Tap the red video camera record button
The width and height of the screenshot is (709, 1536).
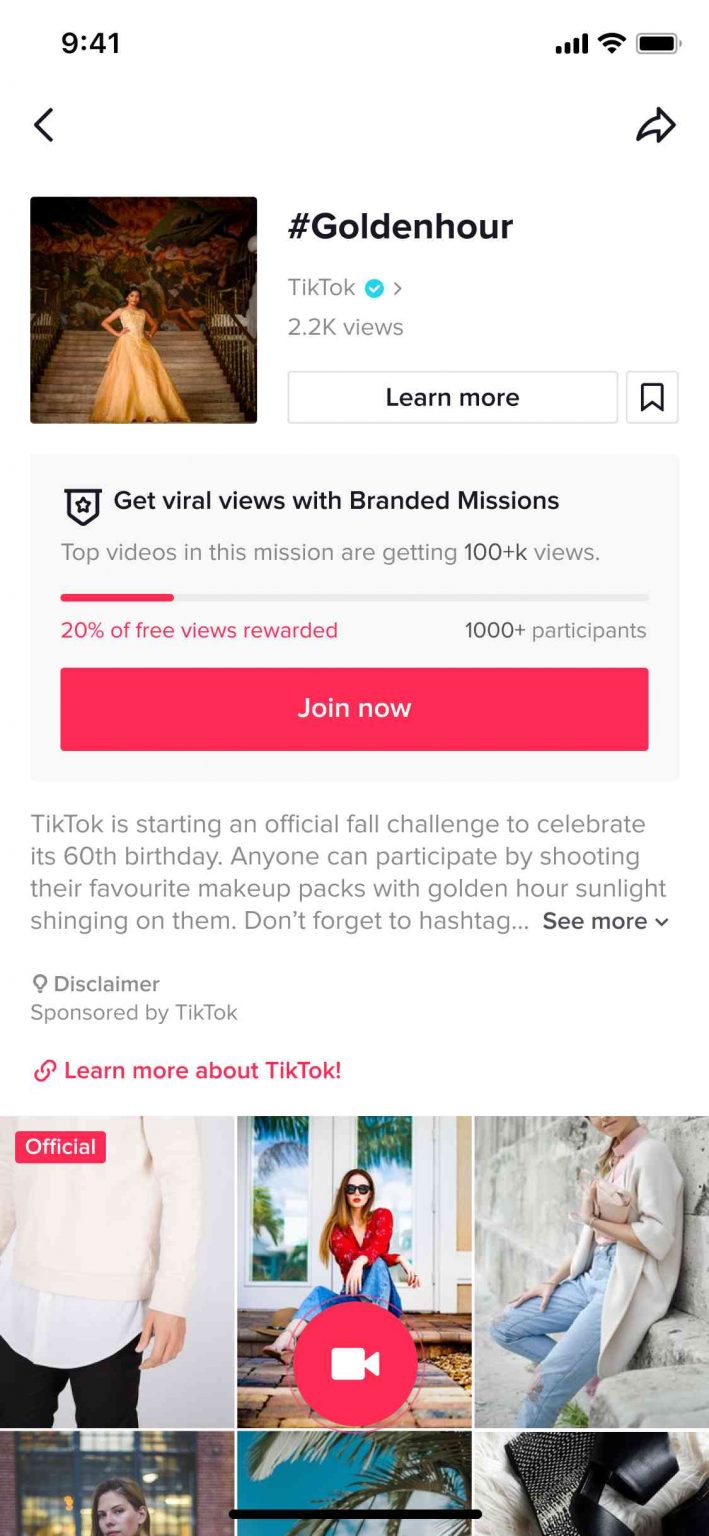pyautogui.click(x=354, y=1363)
